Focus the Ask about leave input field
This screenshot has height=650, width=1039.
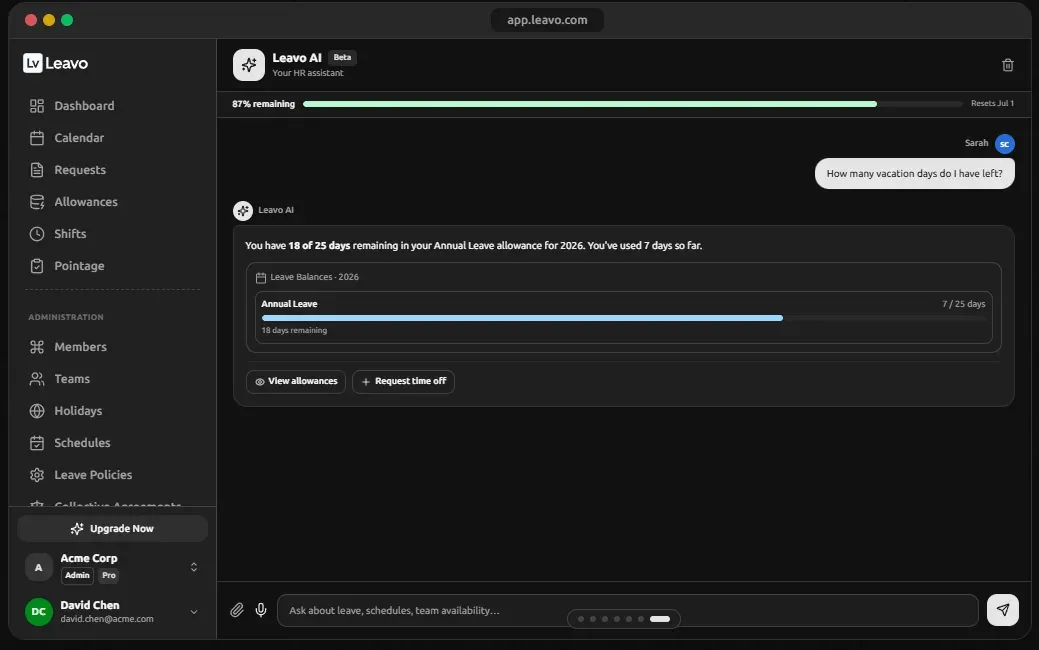point(628,610)
